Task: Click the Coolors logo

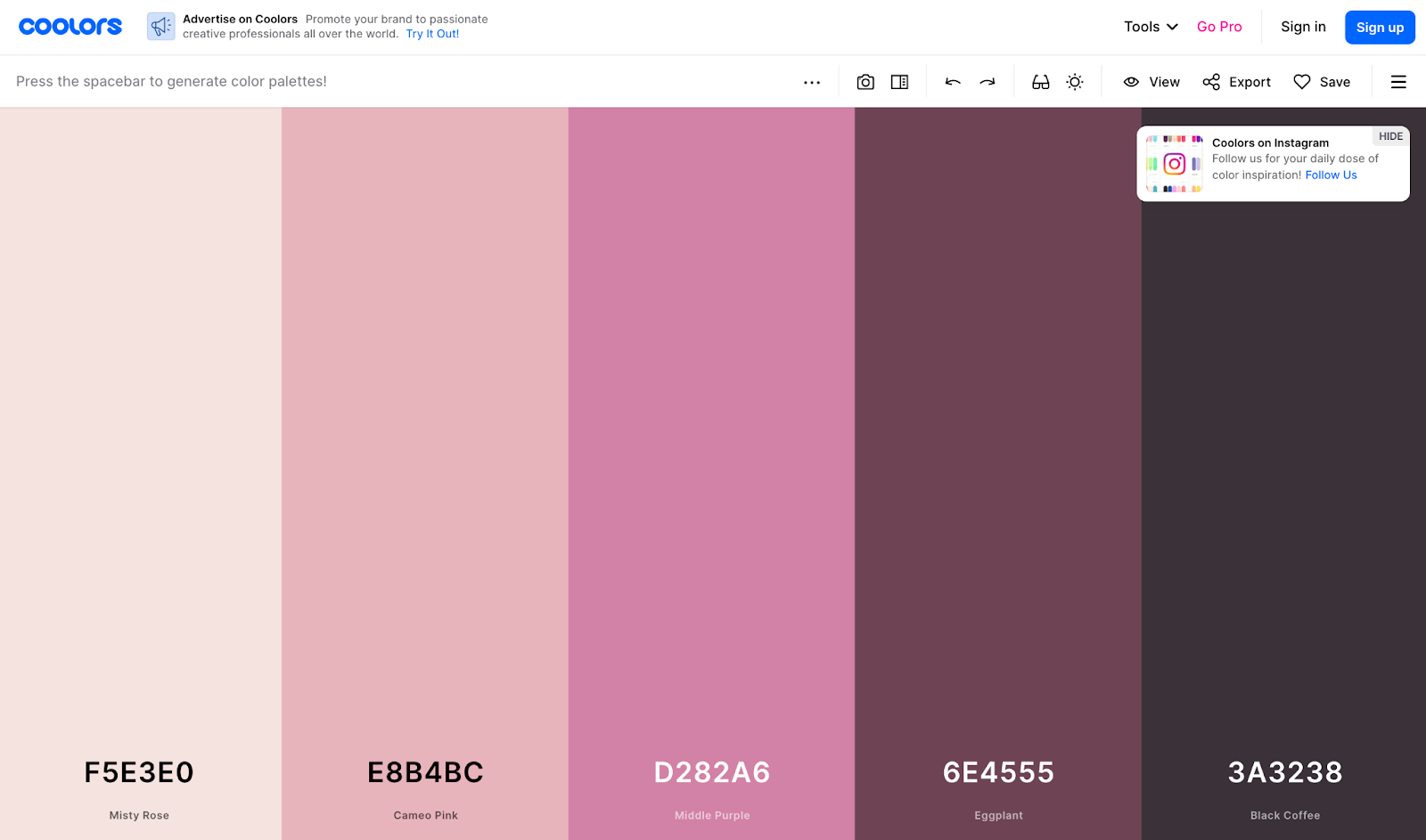Action: [x=70, y=26]
